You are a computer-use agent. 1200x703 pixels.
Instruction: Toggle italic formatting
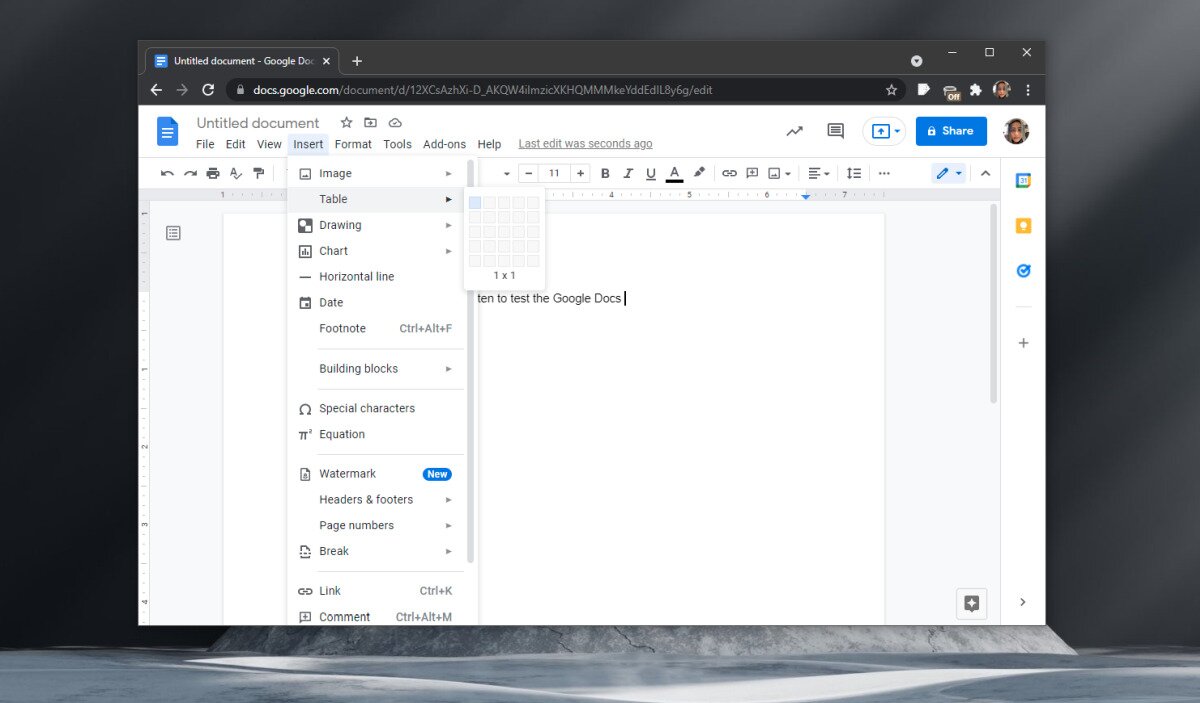628,172
